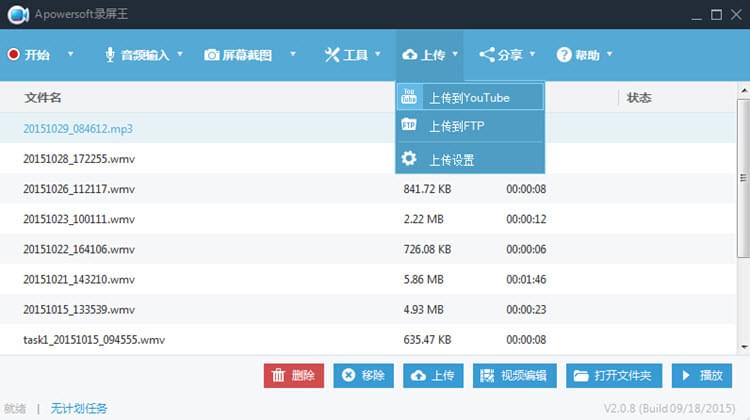This screenshot has width=750, height=420.
Task: Click the 00:01:46 duration cell
Action: [x=526, y=279]
